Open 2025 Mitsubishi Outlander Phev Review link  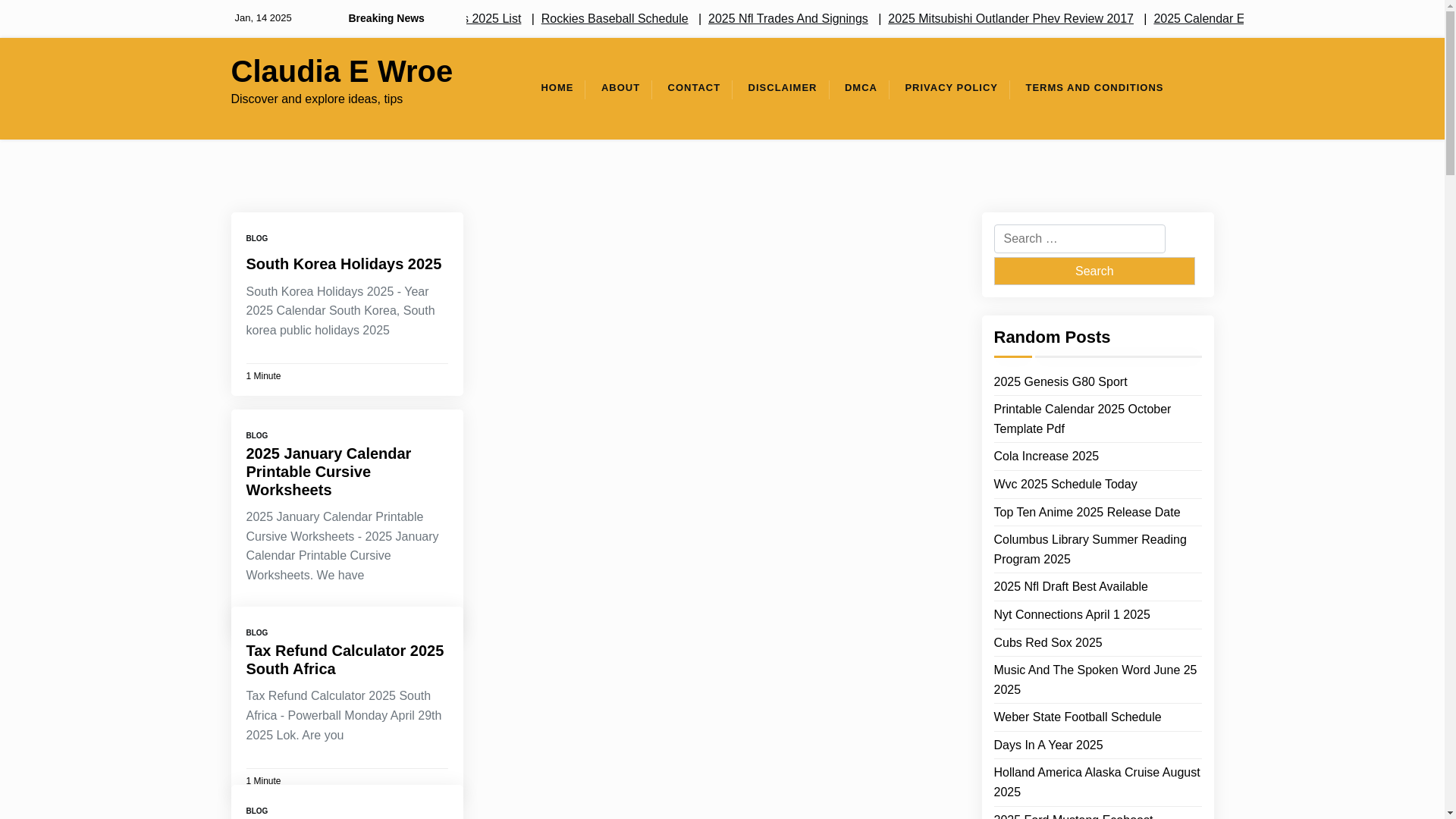tap(1011, 18)
